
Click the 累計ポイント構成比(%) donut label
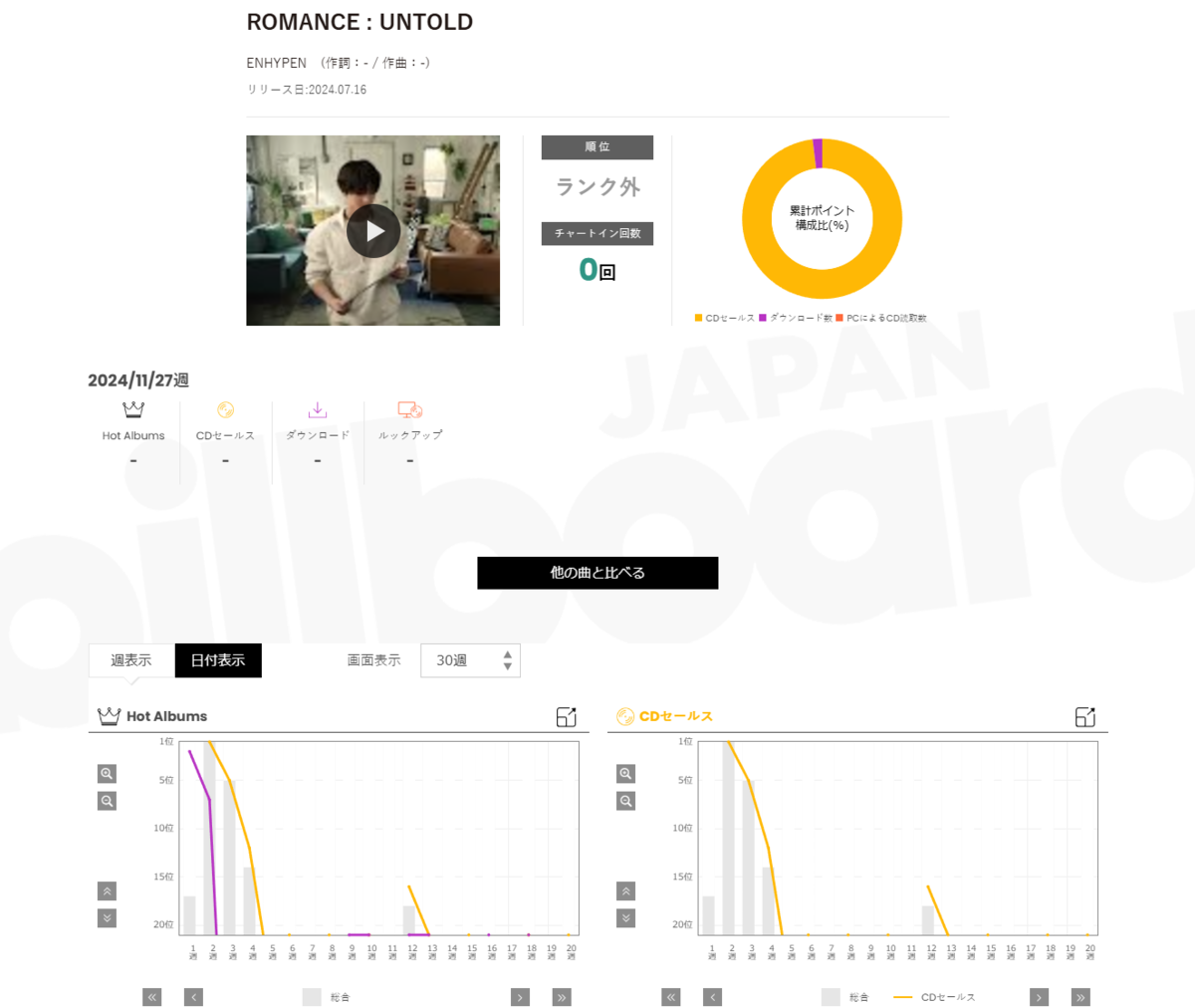823,218
